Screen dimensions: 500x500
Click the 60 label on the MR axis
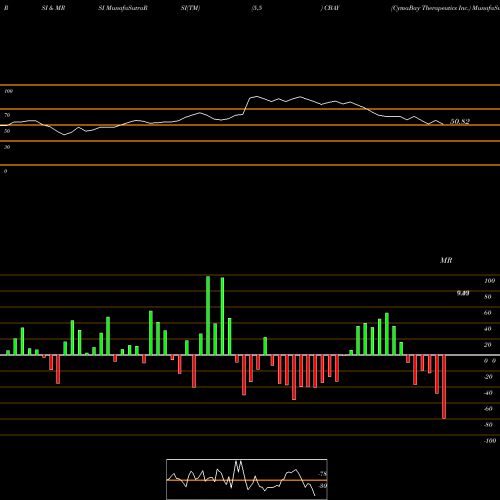488,313
